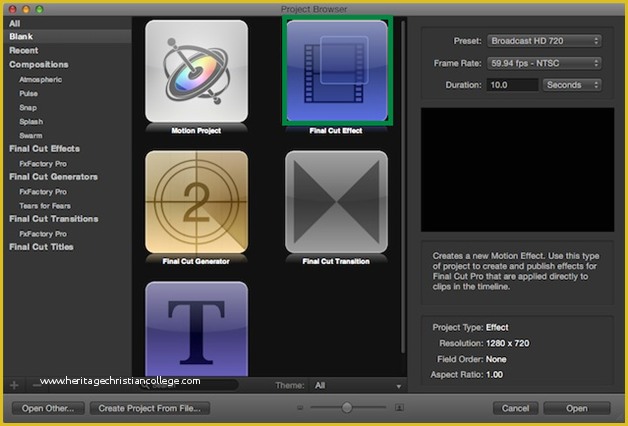Select the Final Cut Title template

coord(196,329)
